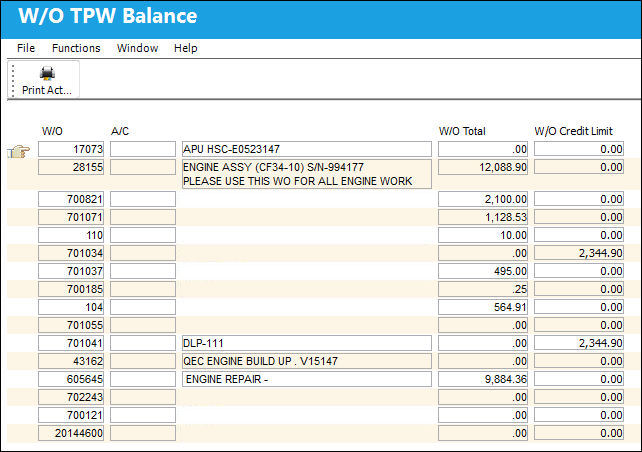642x452 pixels.
Task: Open the File menu
Action: coord(26,48)
